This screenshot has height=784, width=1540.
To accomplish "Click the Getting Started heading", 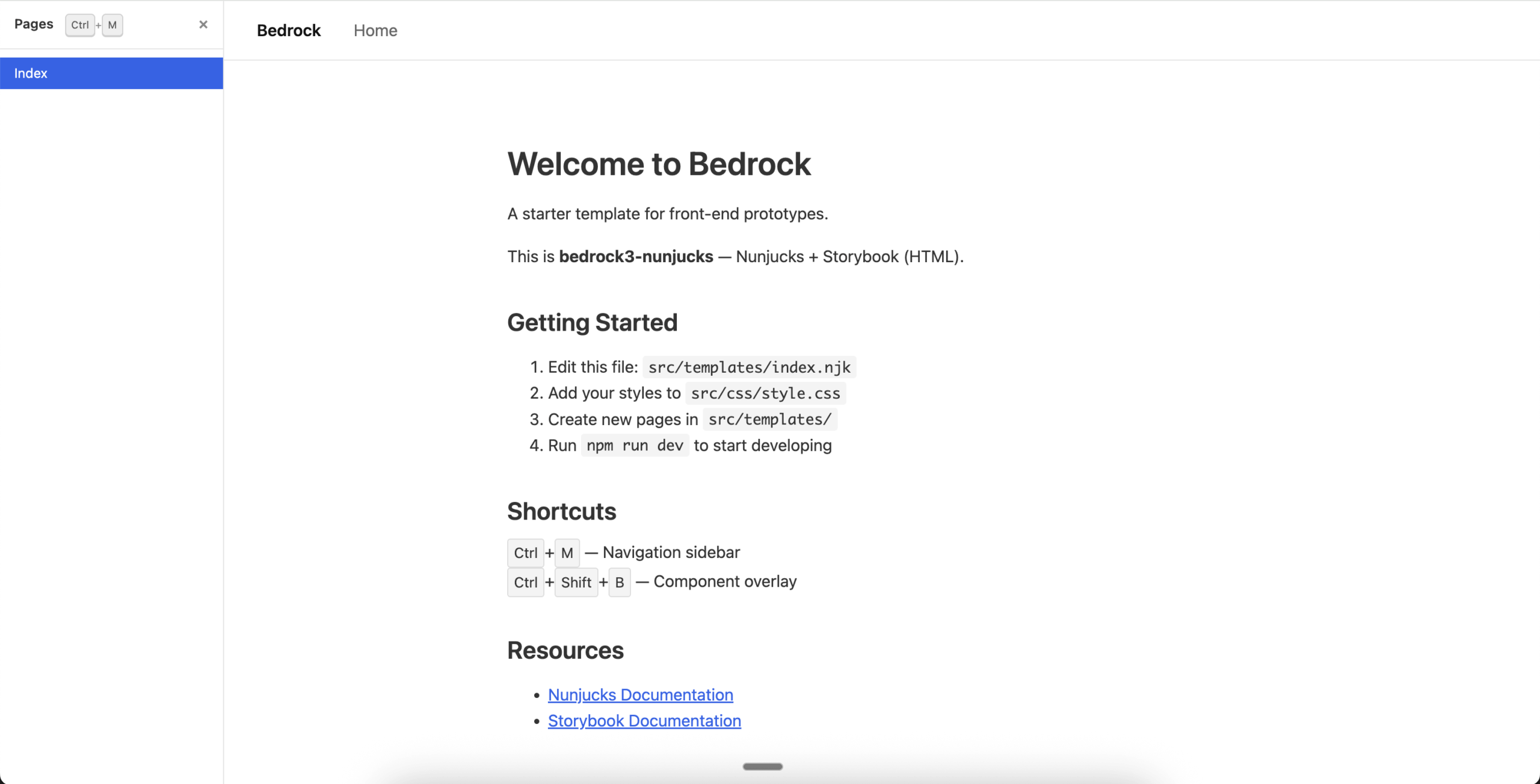I will [x=592, y=323].
